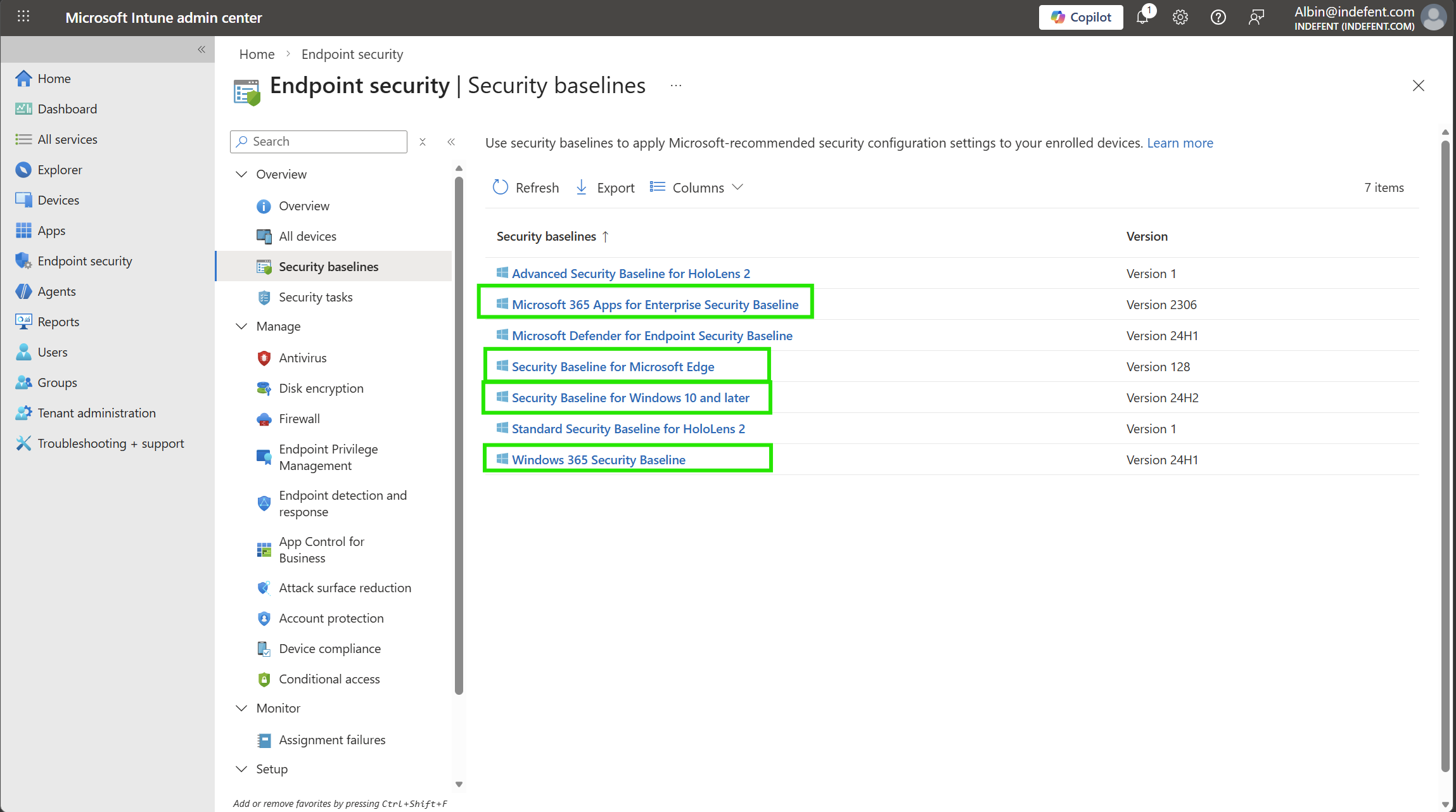The image size is (1456, 812).
Task: Open the feedback icon in header
Action: pos(1256,17)
